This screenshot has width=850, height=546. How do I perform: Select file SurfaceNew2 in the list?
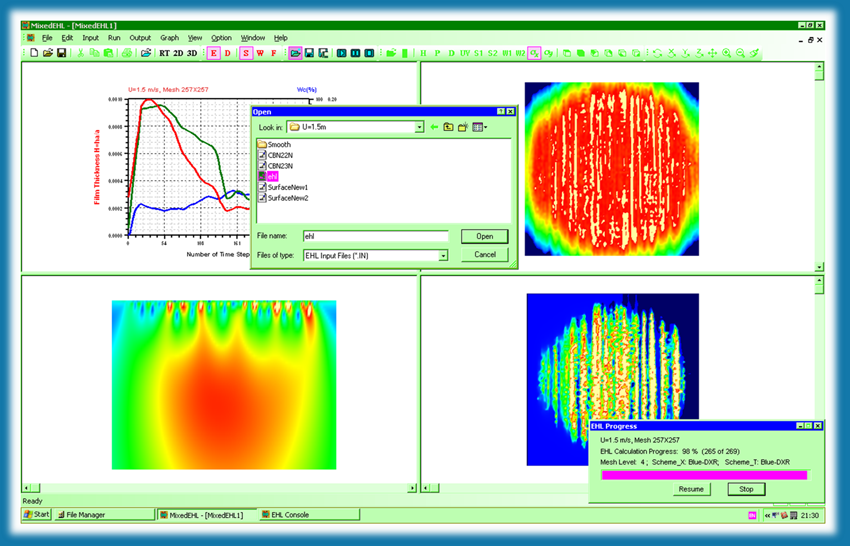click(x=284, y=198)
